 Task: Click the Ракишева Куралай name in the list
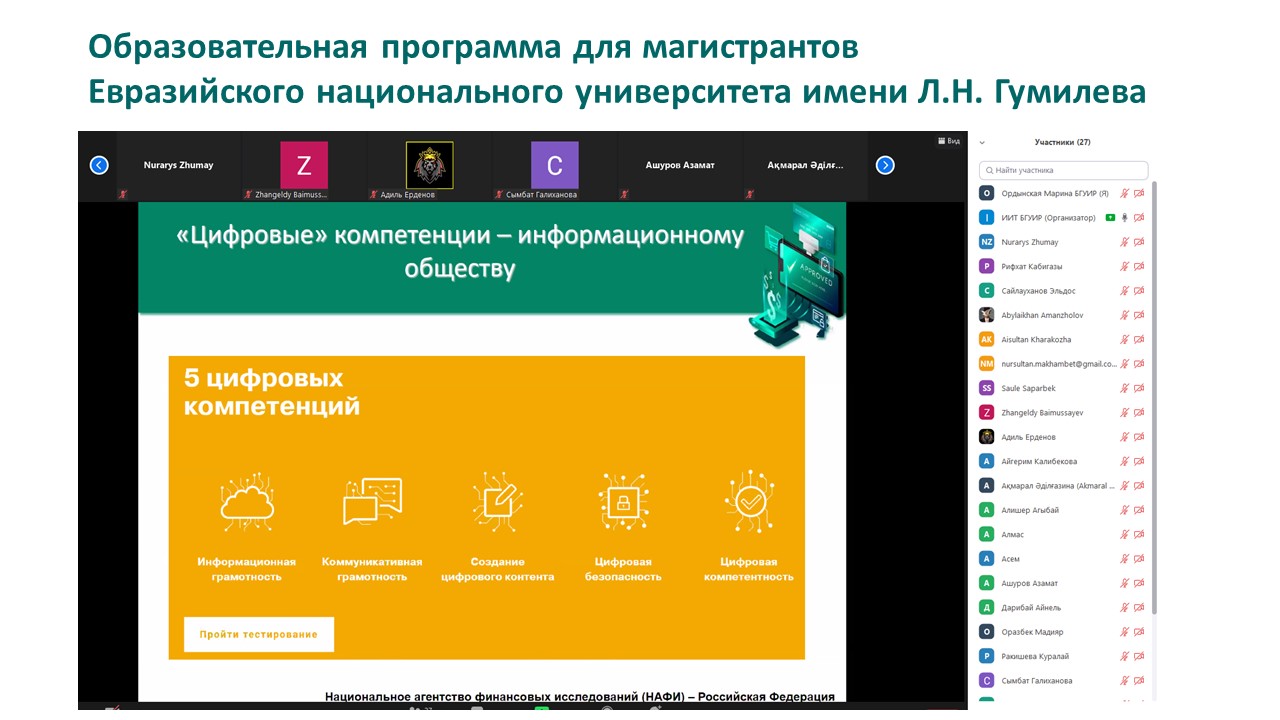1035,657
